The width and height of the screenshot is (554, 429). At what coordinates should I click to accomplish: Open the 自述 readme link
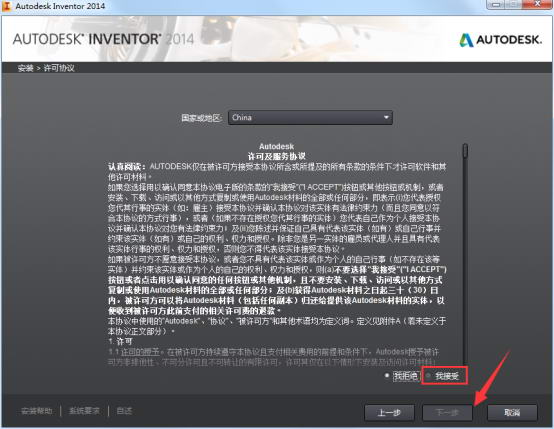click(124, 411)
